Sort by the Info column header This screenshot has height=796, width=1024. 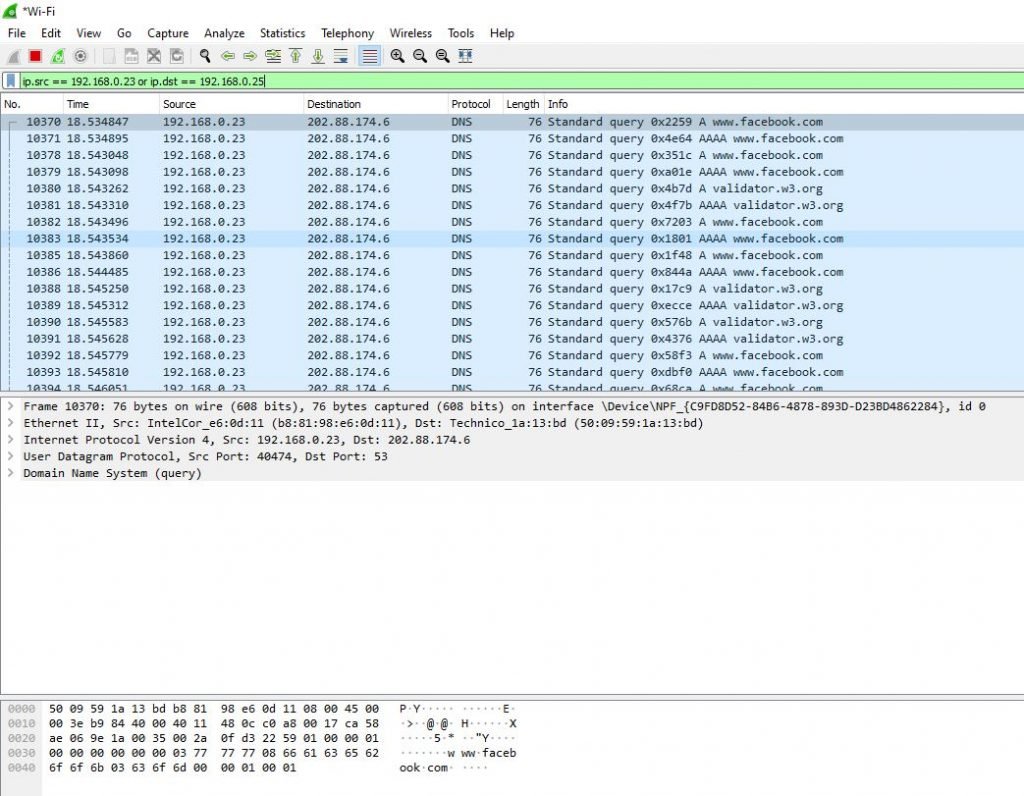coord(784,104)
